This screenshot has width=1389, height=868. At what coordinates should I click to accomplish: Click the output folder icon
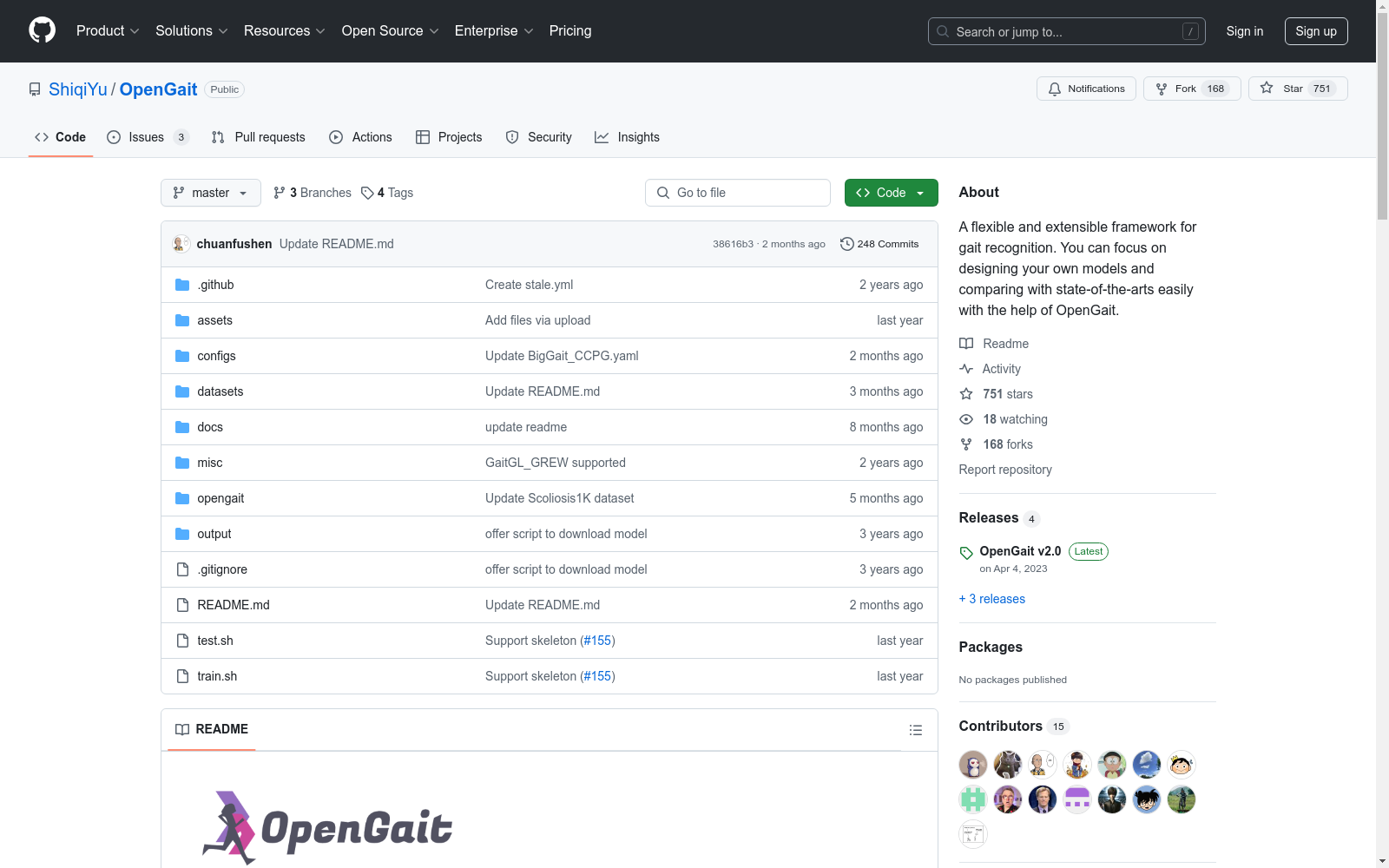pyautogui.click(x=182, y=534)
